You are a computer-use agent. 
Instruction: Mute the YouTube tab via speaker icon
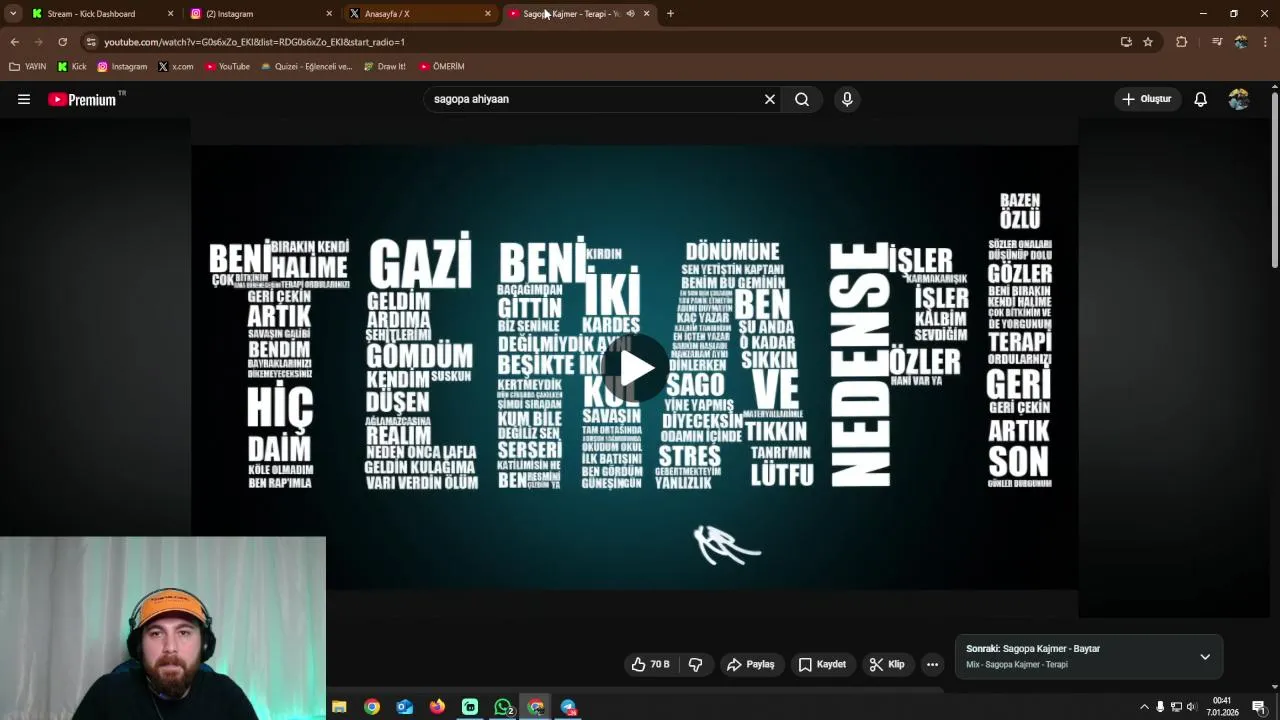pyautogui.click(x=630, y=14)
